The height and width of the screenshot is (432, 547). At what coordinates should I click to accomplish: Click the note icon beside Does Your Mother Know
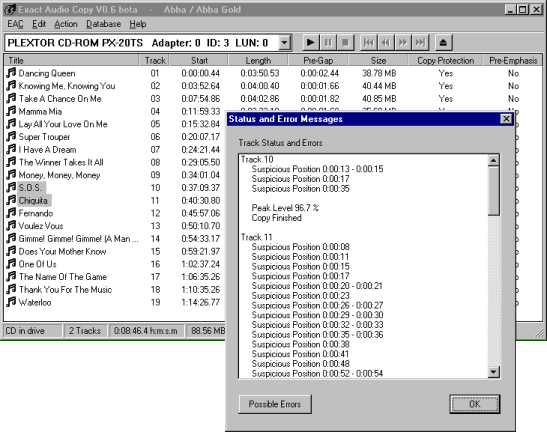pyautogui.click(x=11, y=251)
